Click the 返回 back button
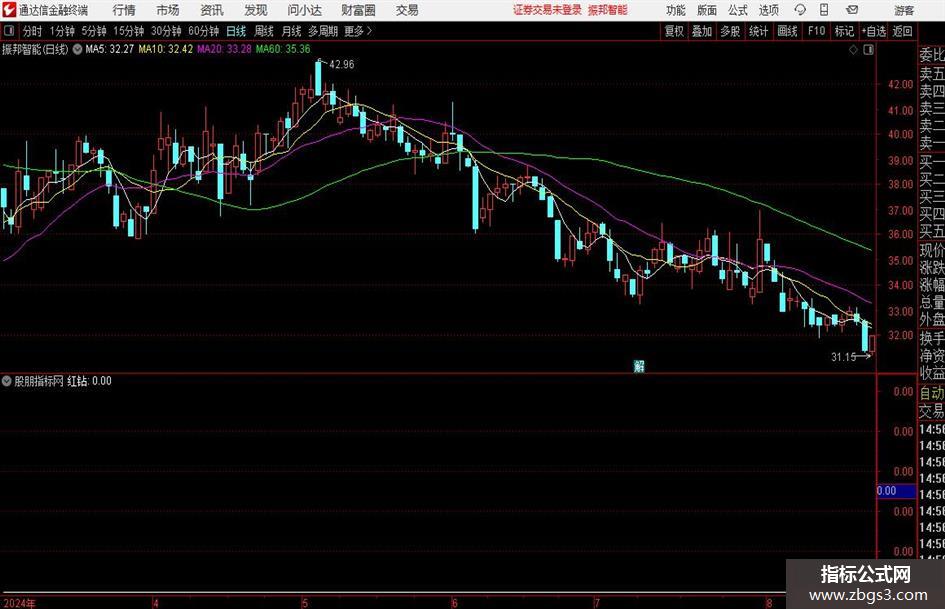 [x=902, y=31]
